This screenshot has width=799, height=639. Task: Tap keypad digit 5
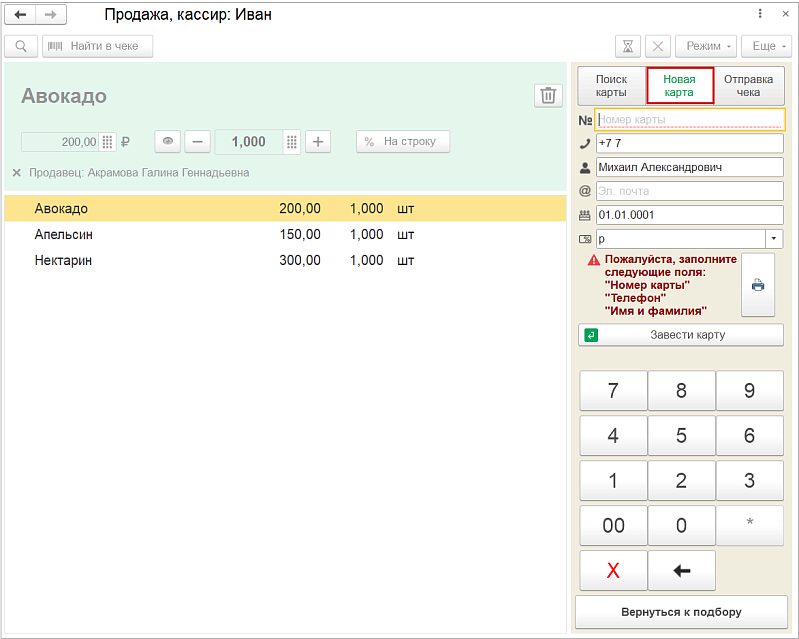(681, 436)
